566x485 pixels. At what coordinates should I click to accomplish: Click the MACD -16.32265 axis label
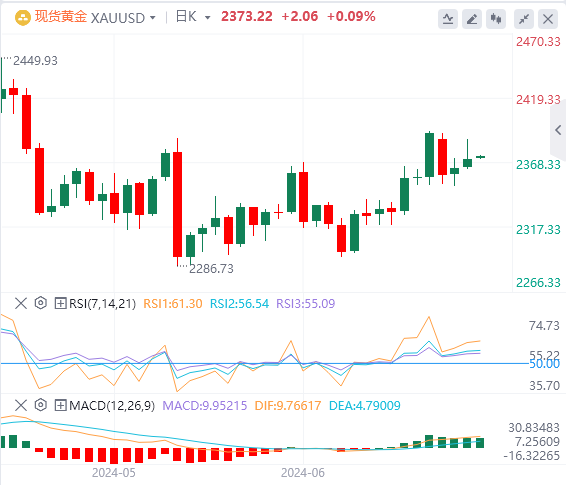pos(531,456)
